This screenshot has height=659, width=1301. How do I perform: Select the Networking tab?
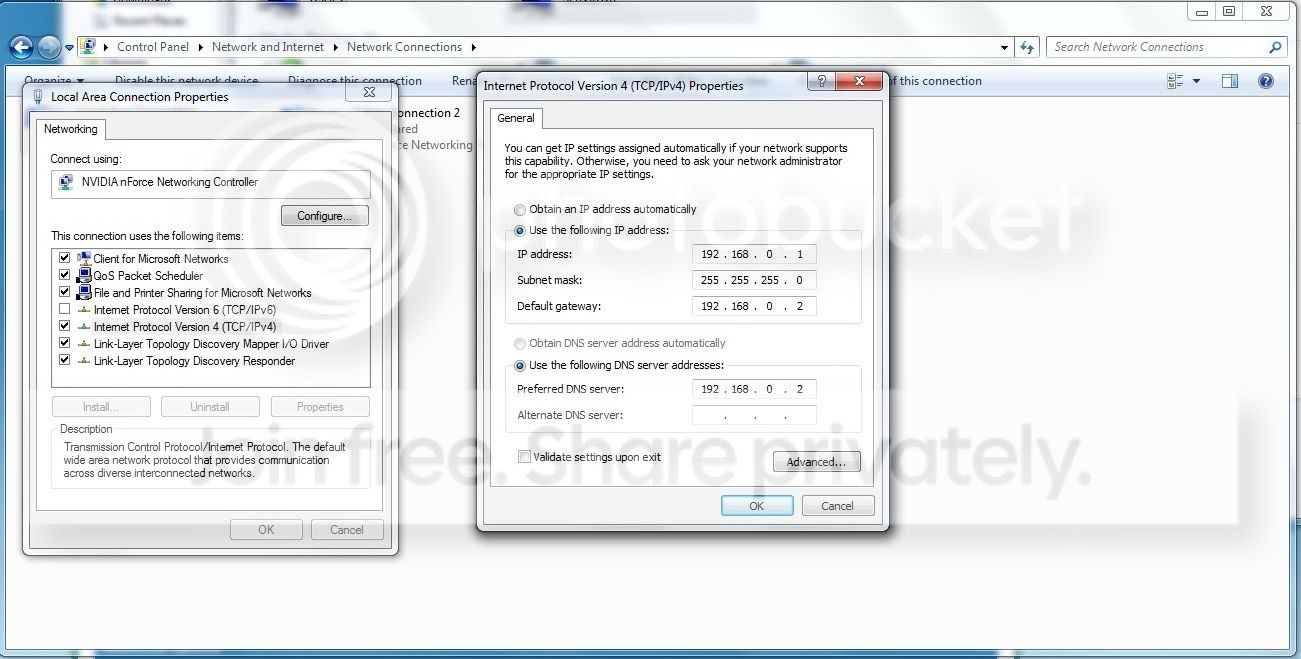click(71, 129)
